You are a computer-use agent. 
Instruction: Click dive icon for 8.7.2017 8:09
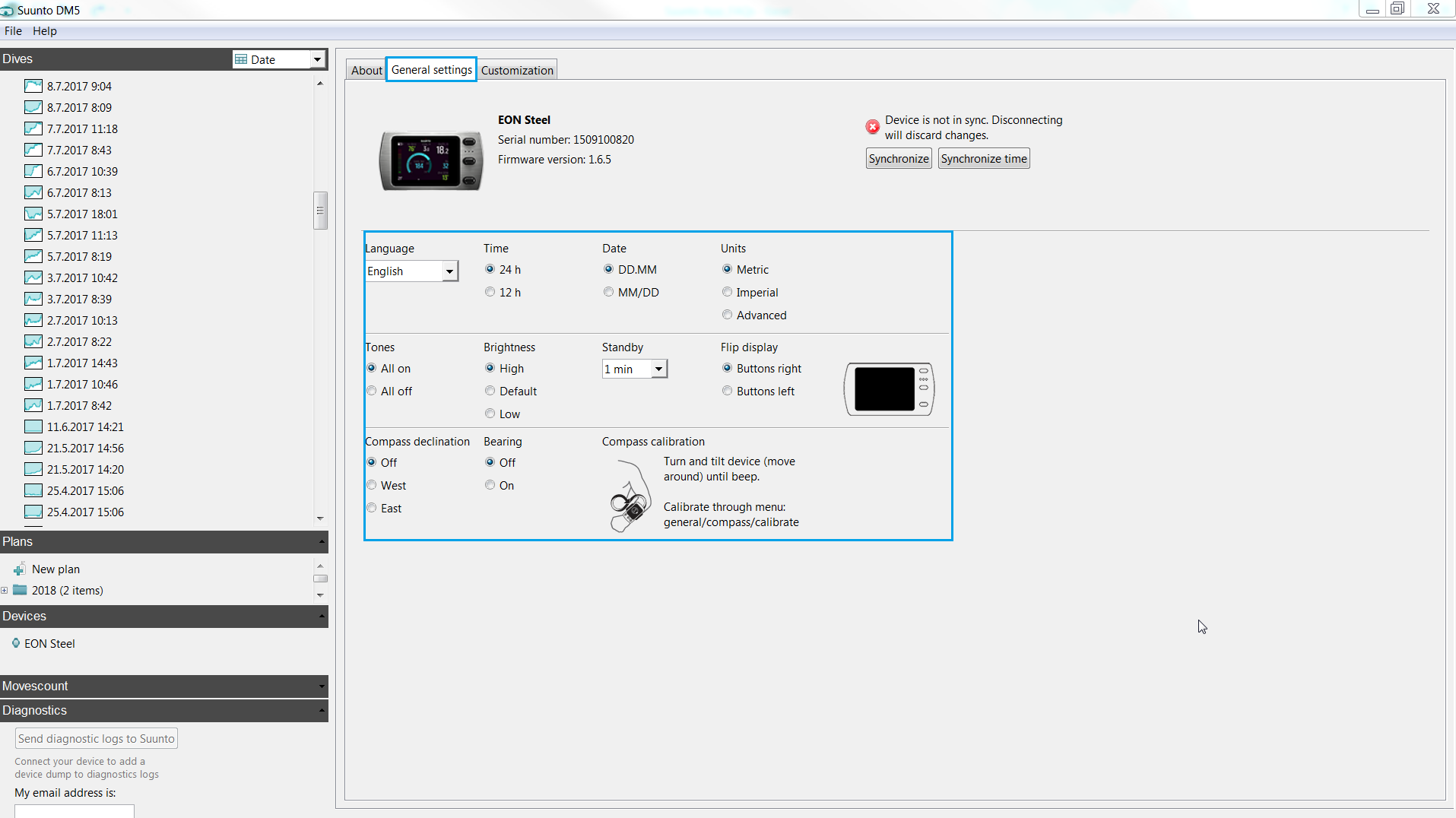(x=33, y=107)
